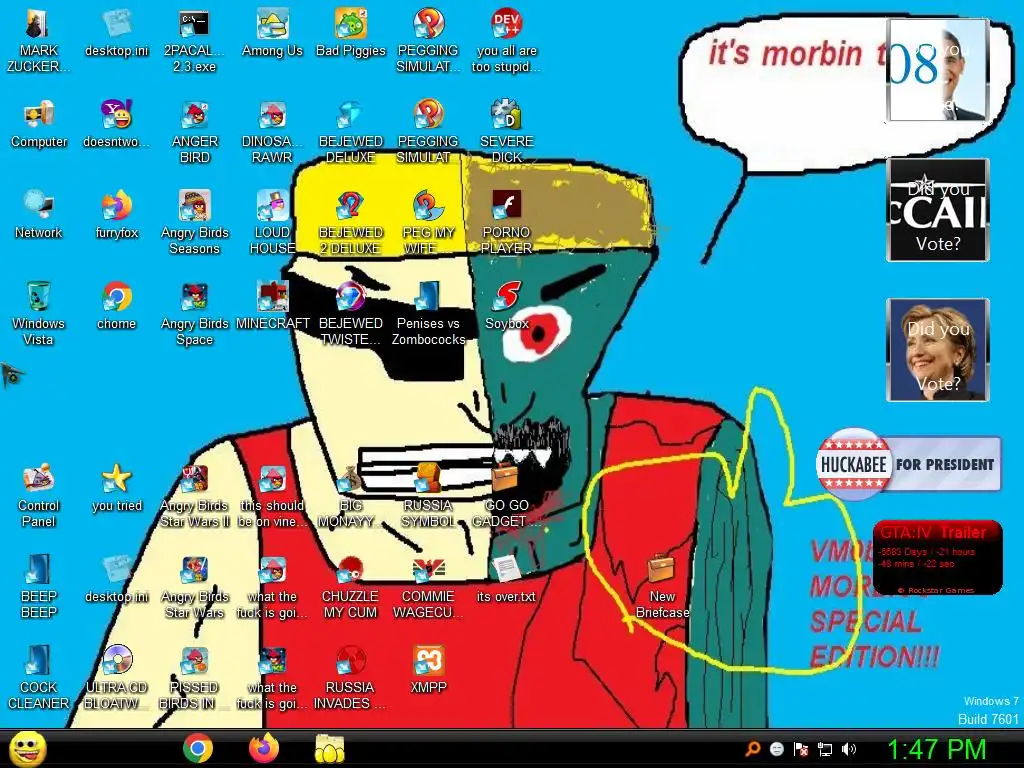The width and height of the screenshot is (1024, 768).
Task: Open the ANGER BIRD shortcut
Action: [194, 132]
